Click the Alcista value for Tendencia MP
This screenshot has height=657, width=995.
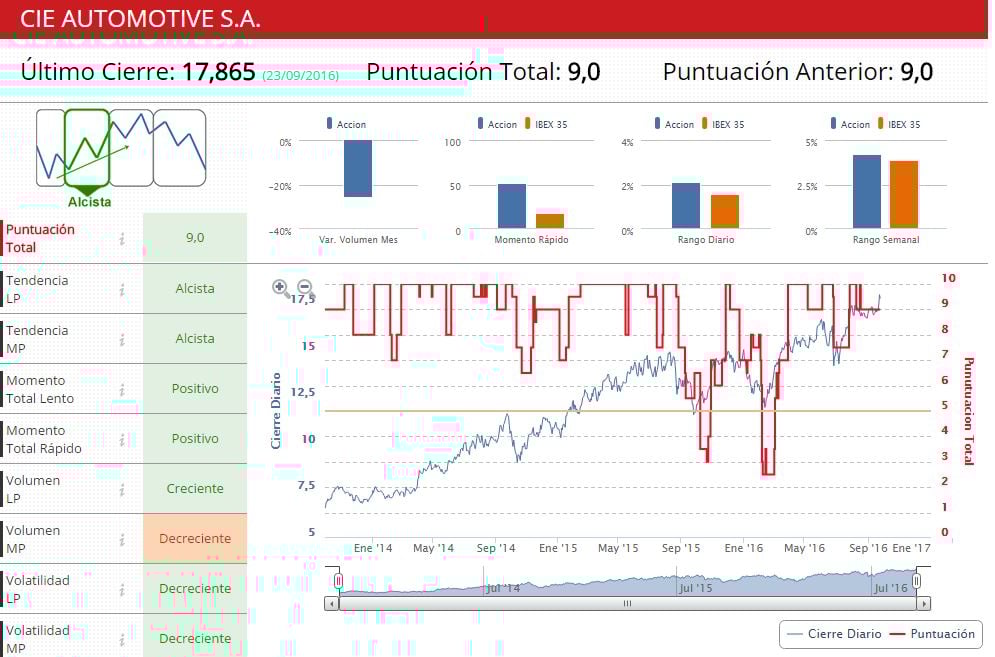[x=195, y=338]
